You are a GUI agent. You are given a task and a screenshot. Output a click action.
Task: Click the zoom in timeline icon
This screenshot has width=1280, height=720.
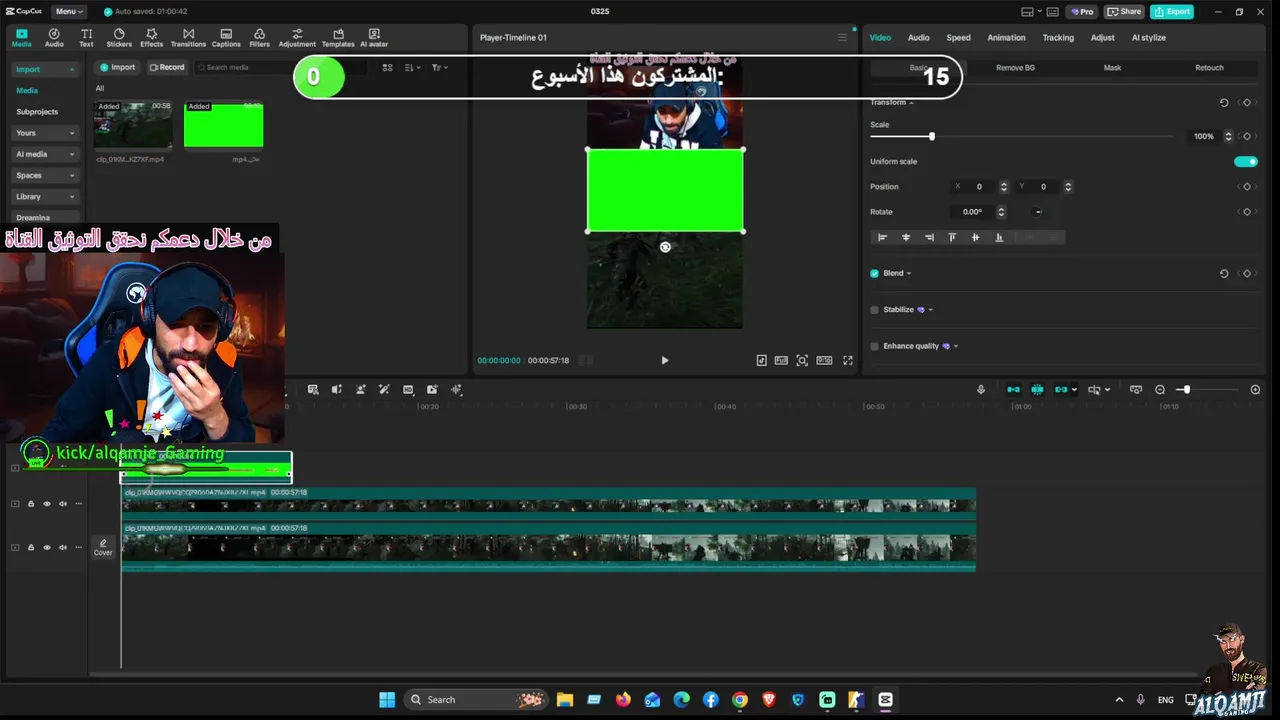[x=1256, y=390]
